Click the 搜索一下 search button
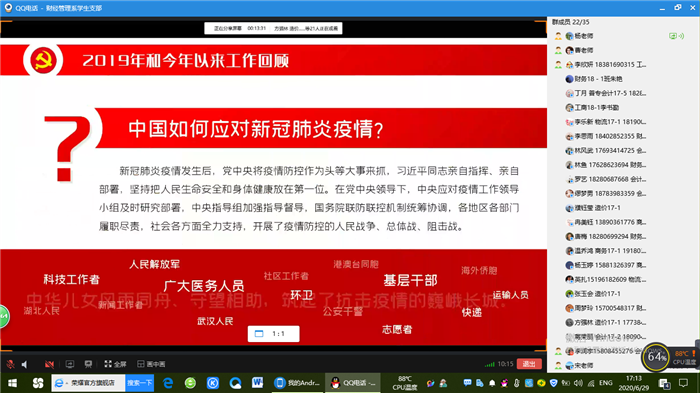This screenshot has height=393, width=700. (x=139, y=383)
